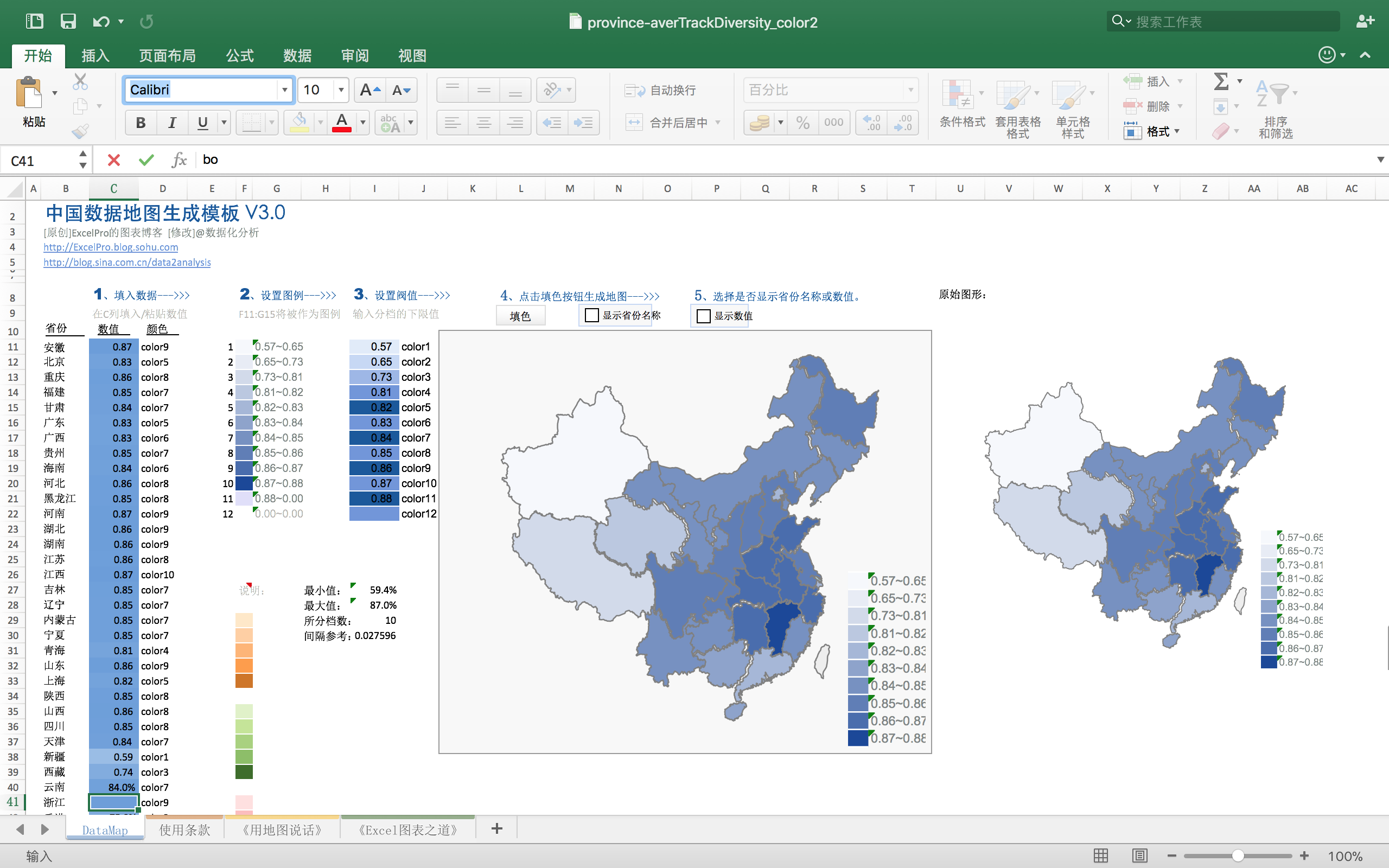Open the fill color dropdown arrow
The width and height of the screenshot is (1389, 868).
coord(320,122)
